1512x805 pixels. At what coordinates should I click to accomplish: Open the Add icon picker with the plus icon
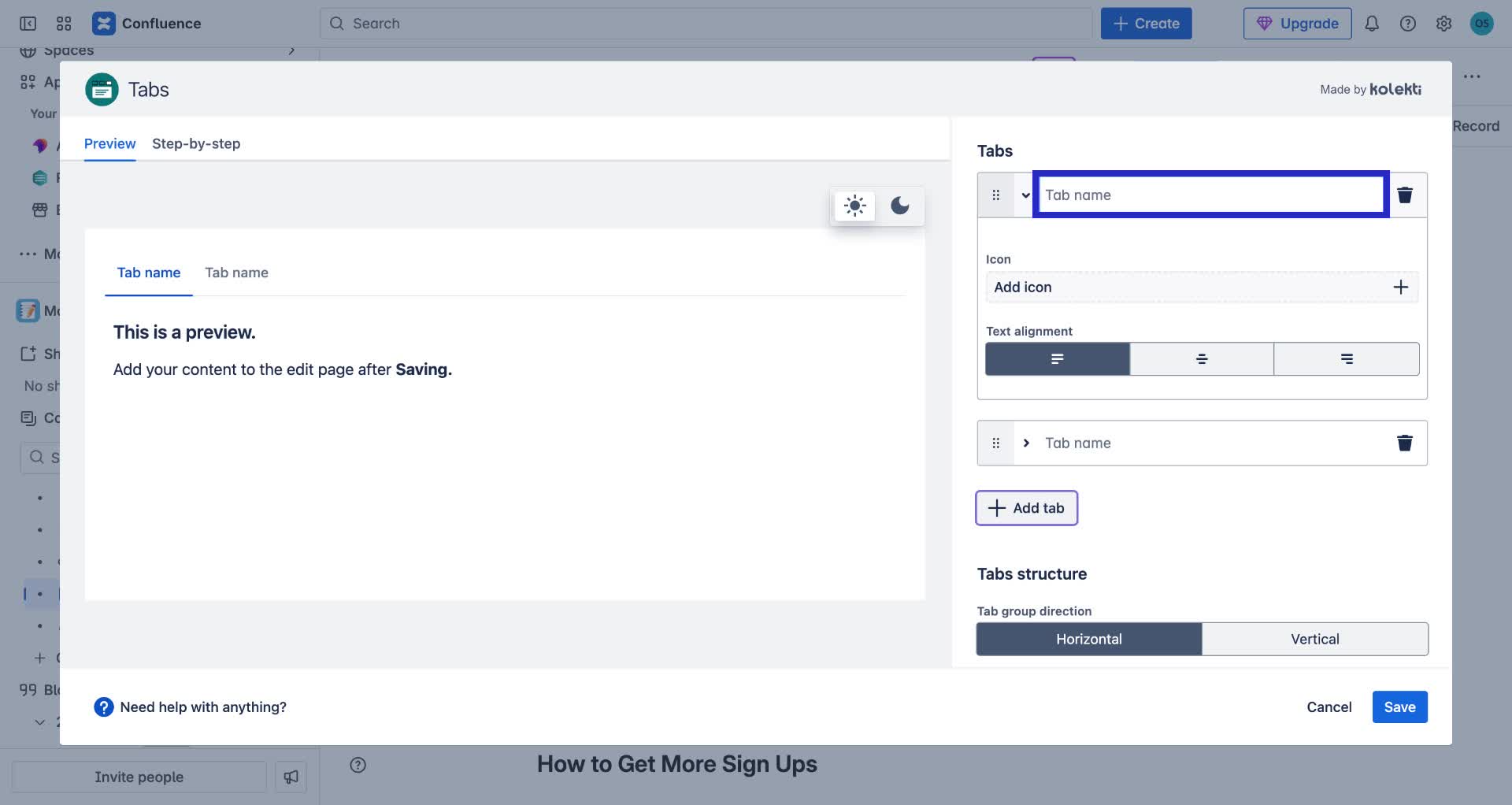[1401, 287]
